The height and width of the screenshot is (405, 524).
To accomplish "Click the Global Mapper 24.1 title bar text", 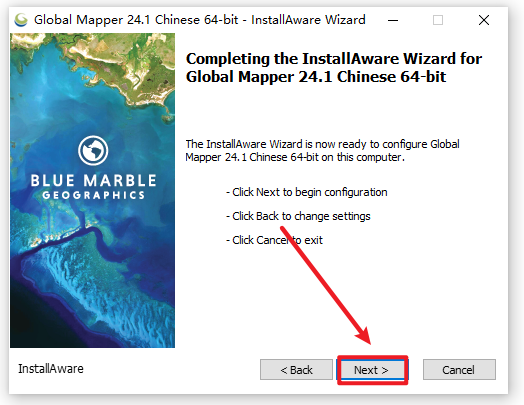I will [x=200, y=20].
